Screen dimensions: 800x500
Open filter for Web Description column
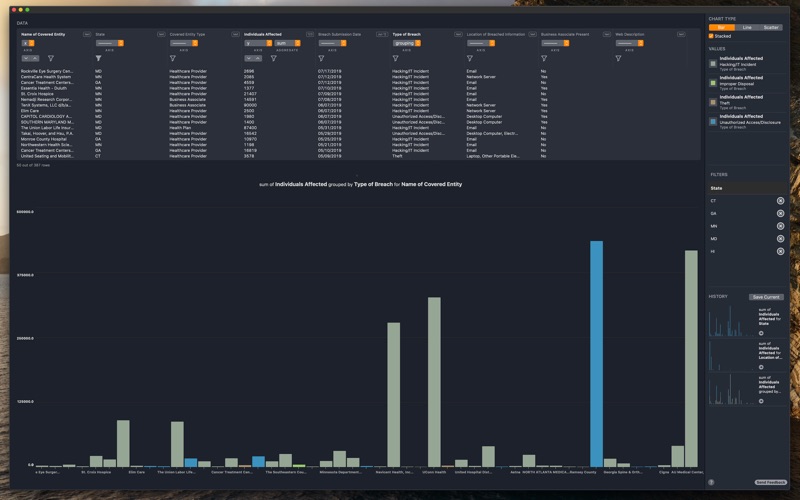[x=618, y=59]
